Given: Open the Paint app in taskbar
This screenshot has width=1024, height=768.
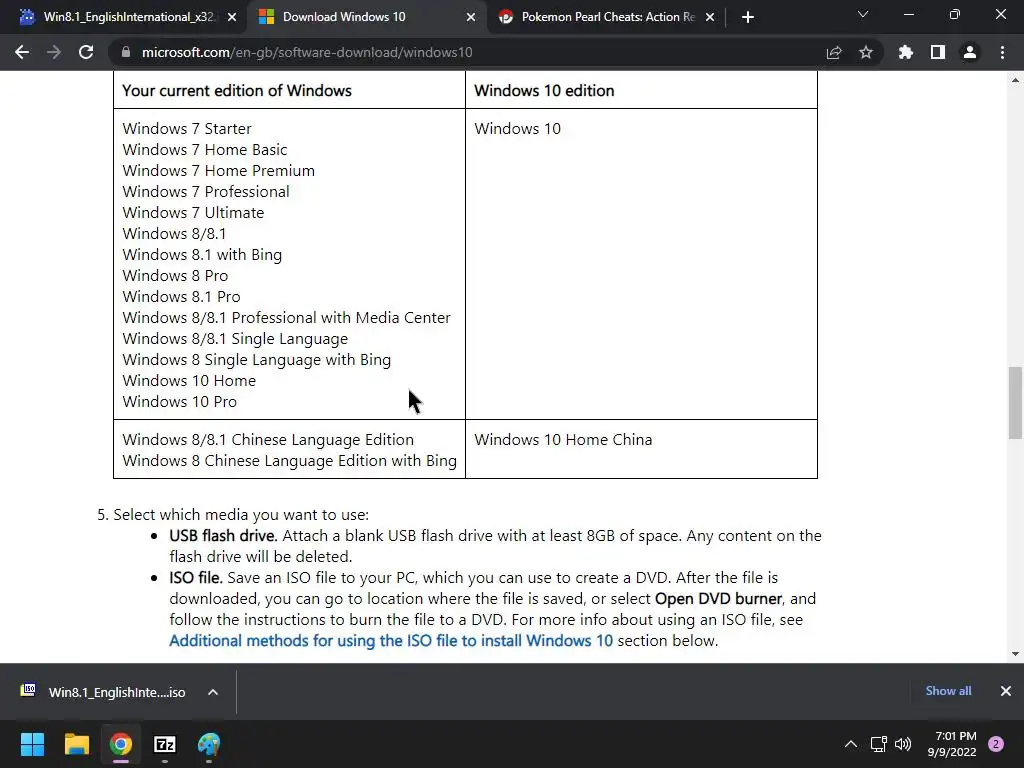Looking at the screenshot, I should [209, 744].
